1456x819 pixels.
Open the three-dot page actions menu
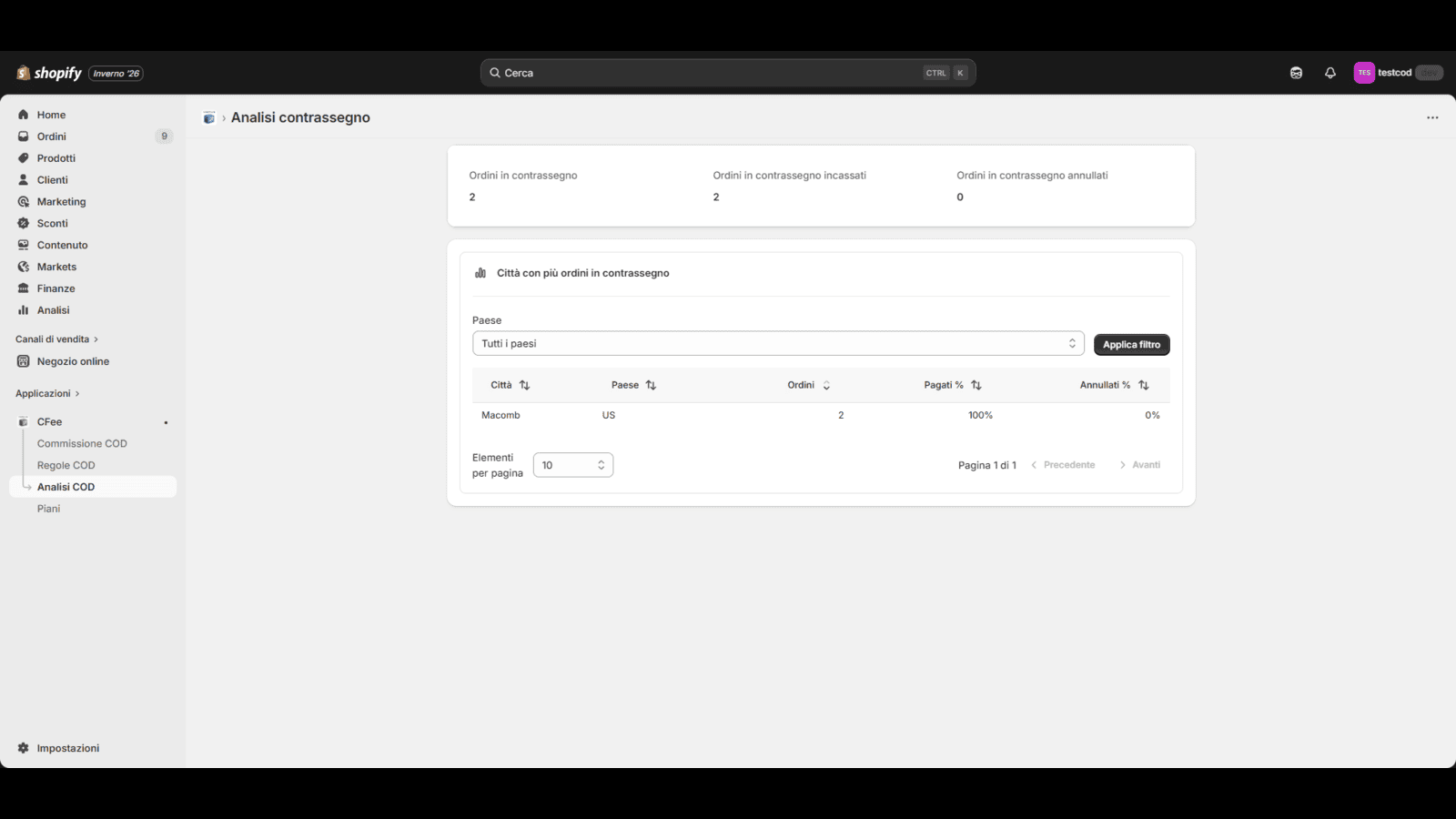(x=1432, y=118)
